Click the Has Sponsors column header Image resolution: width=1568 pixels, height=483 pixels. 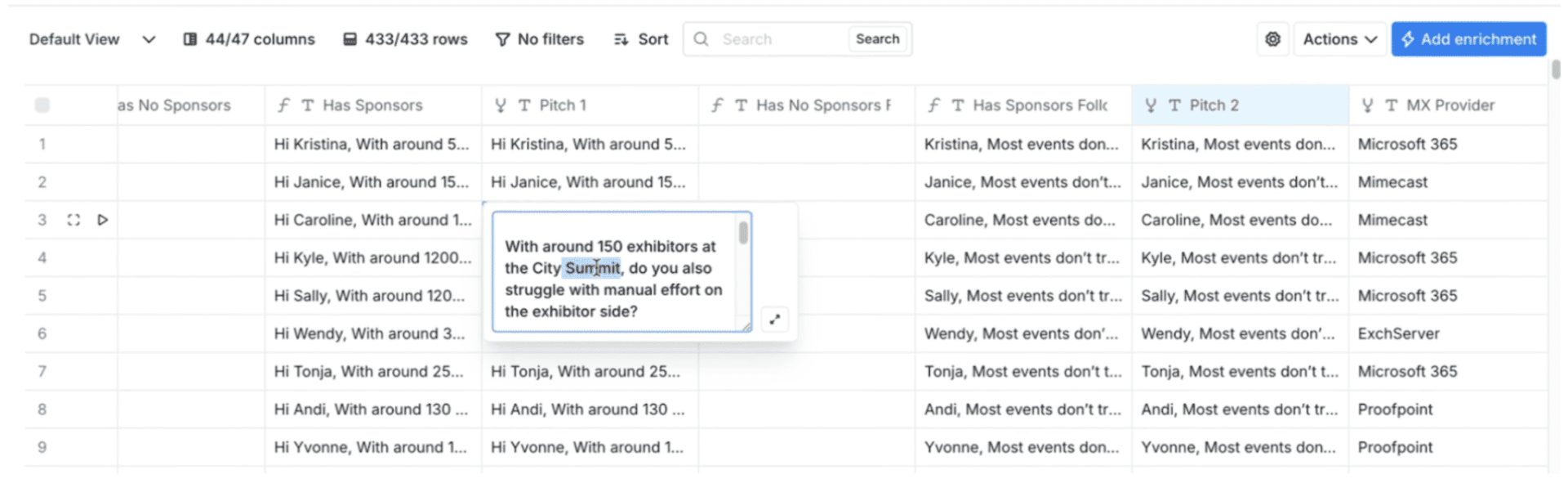(x=372, y=105)
